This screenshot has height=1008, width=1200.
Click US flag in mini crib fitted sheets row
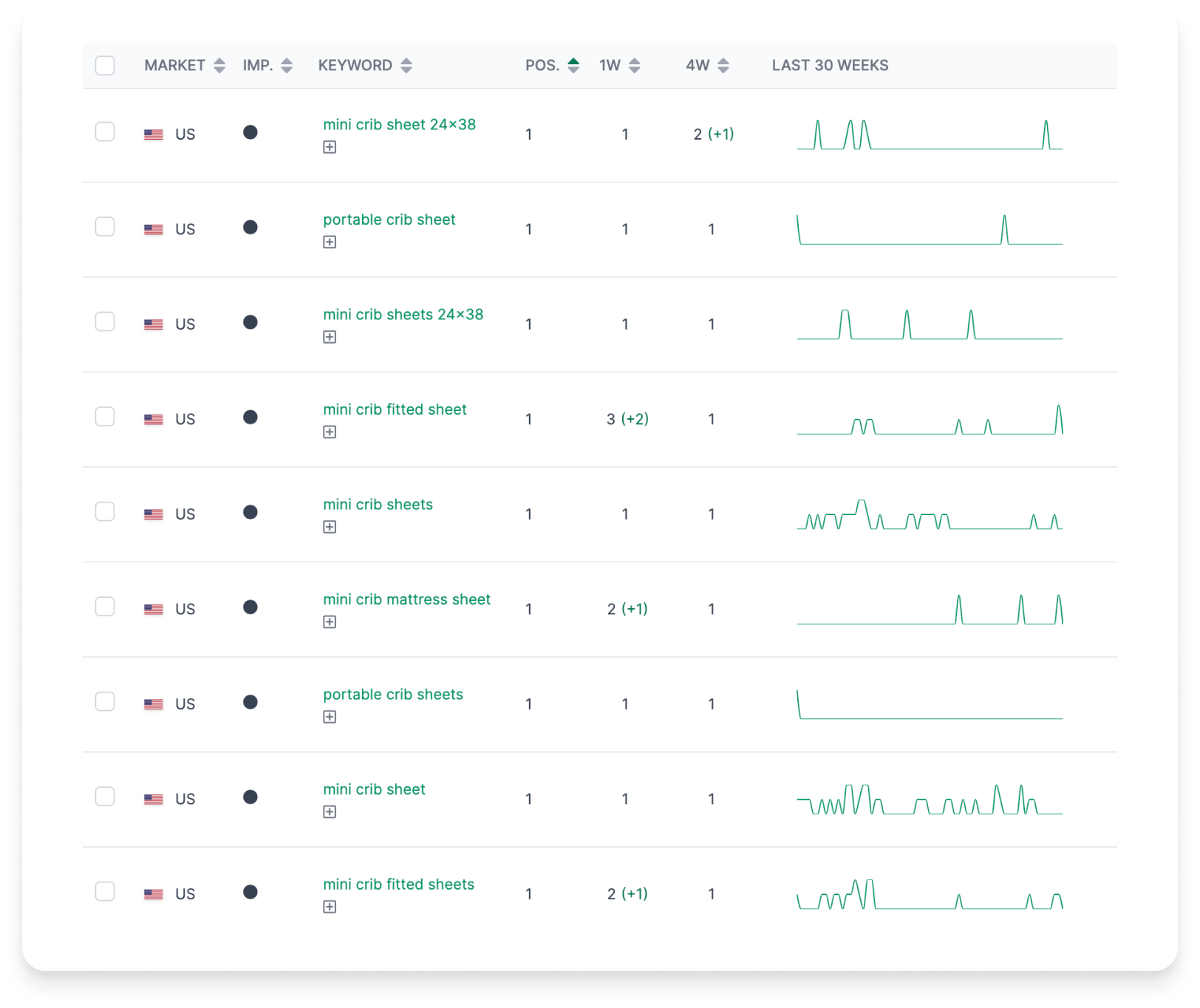point(154,894)
